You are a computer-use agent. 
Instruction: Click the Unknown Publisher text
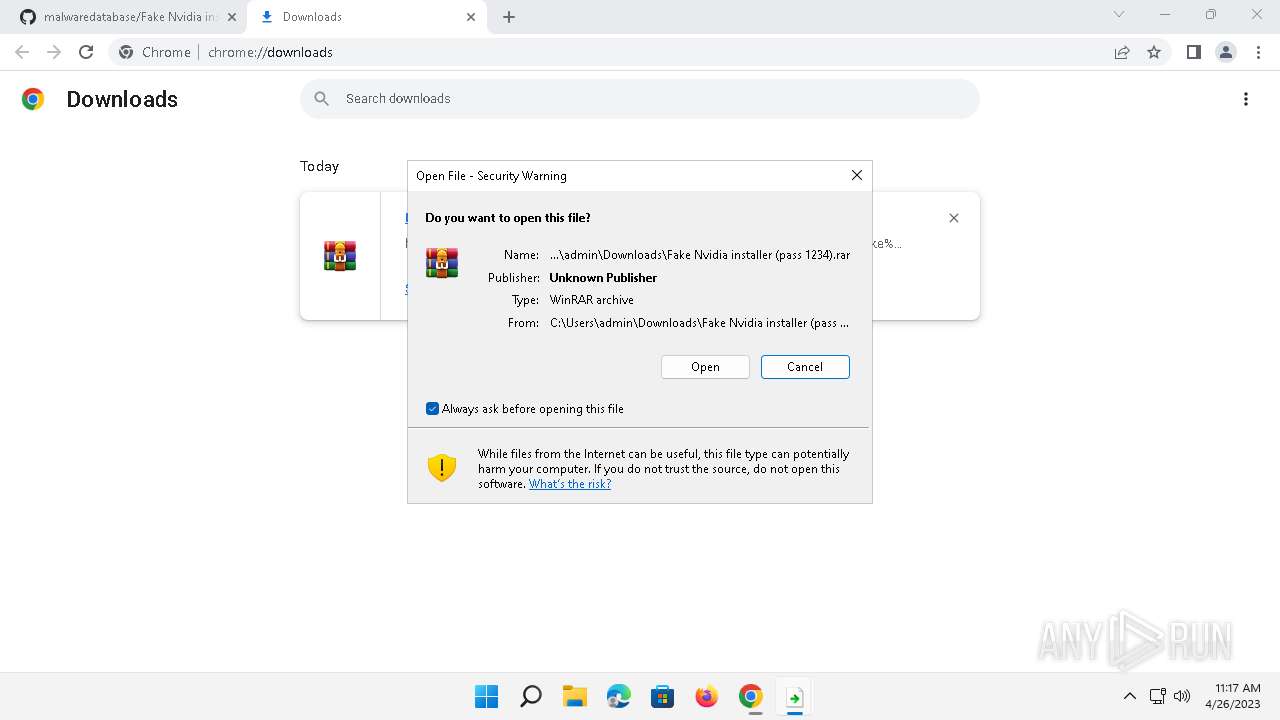603,278
